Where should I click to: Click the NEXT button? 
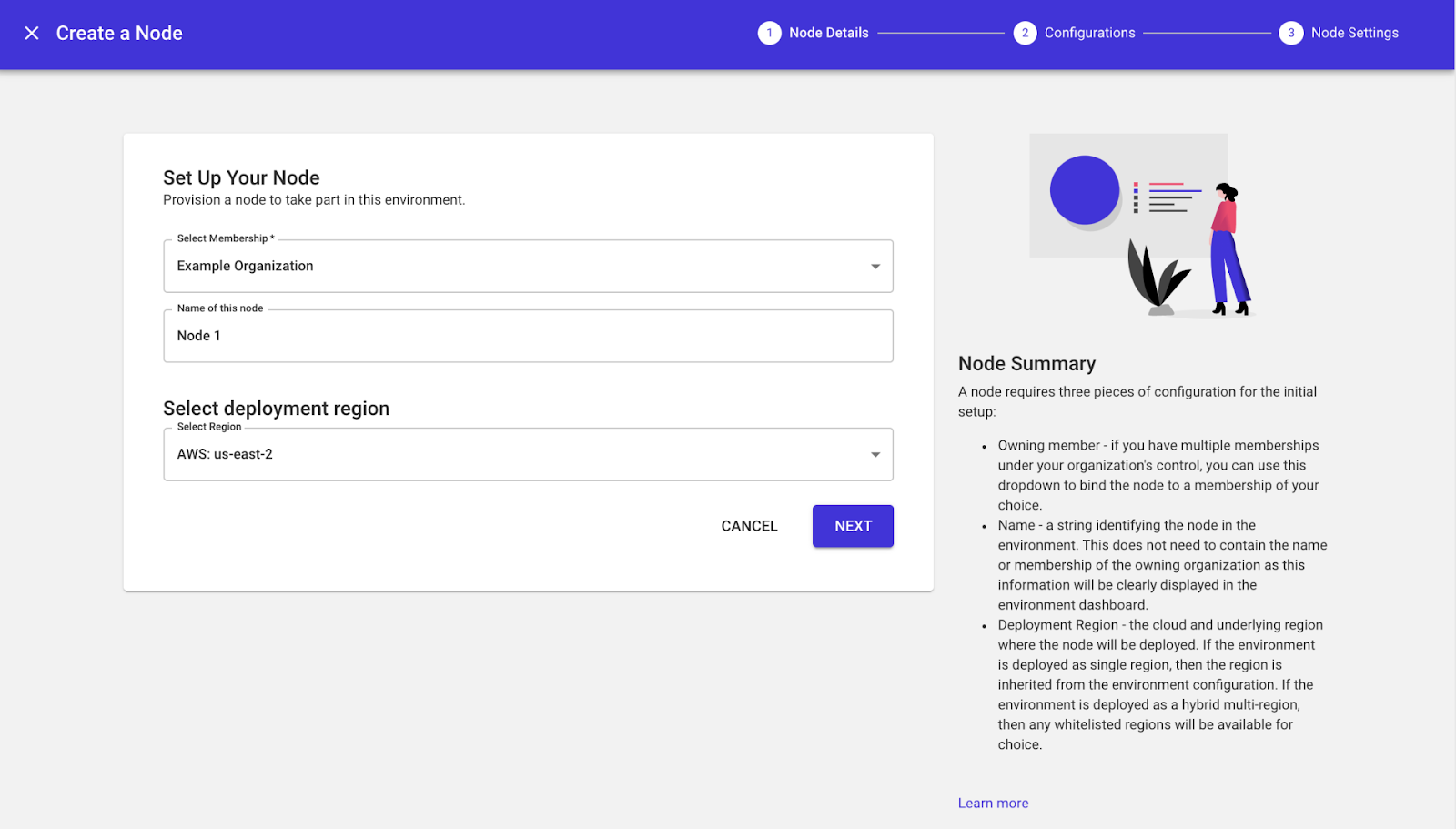coord(852,525)
